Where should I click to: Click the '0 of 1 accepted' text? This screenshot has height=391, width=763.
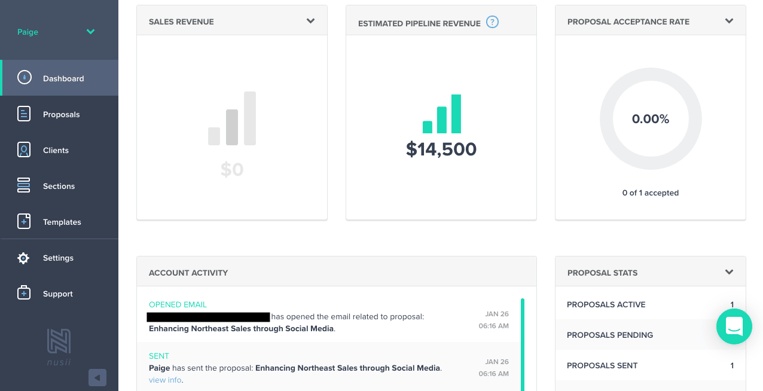pyautogui.click(x=651, y=193)
